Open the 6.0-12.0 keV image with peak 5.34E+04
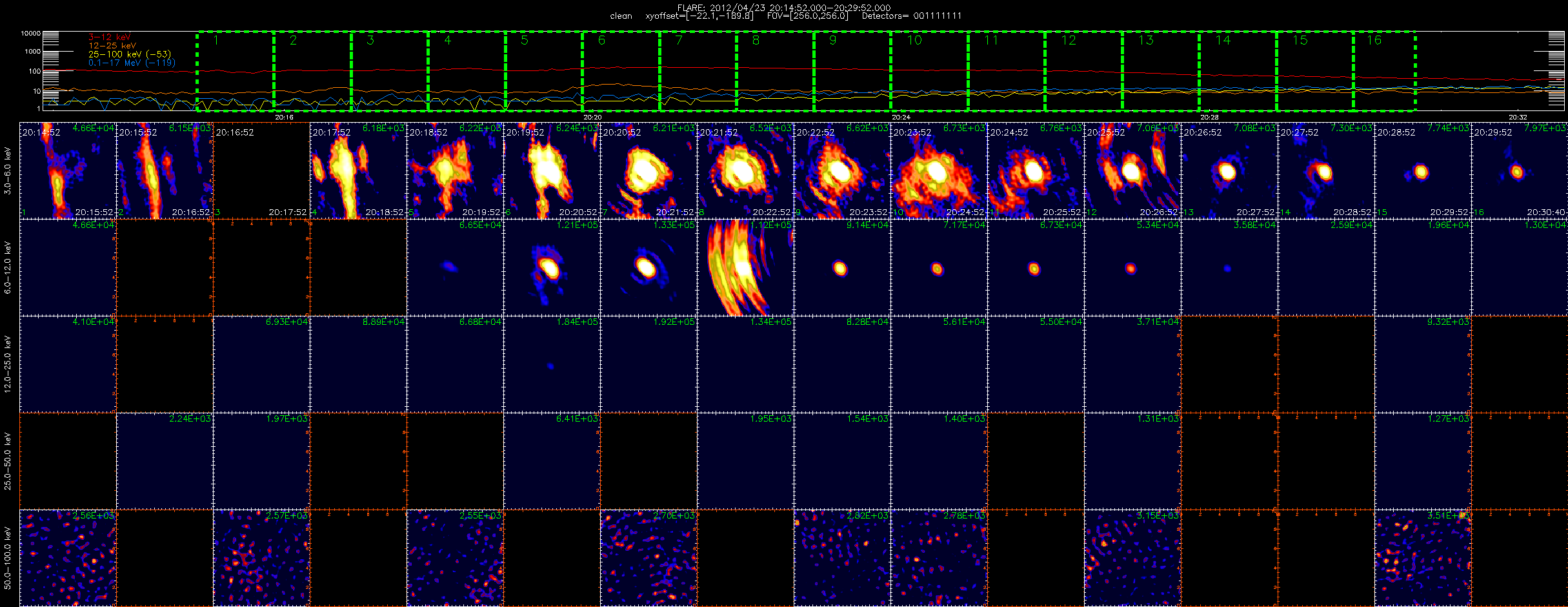Image resolution: width=1568 pixels, height=607 pixels. [x=1132, y=267]
